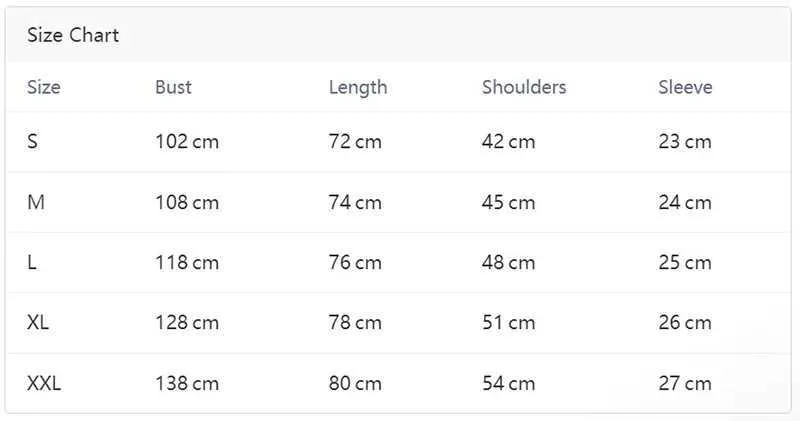Click the Size Chart title
The height and width of the screenshot is (421, 800).
click(x=73, y=36)
